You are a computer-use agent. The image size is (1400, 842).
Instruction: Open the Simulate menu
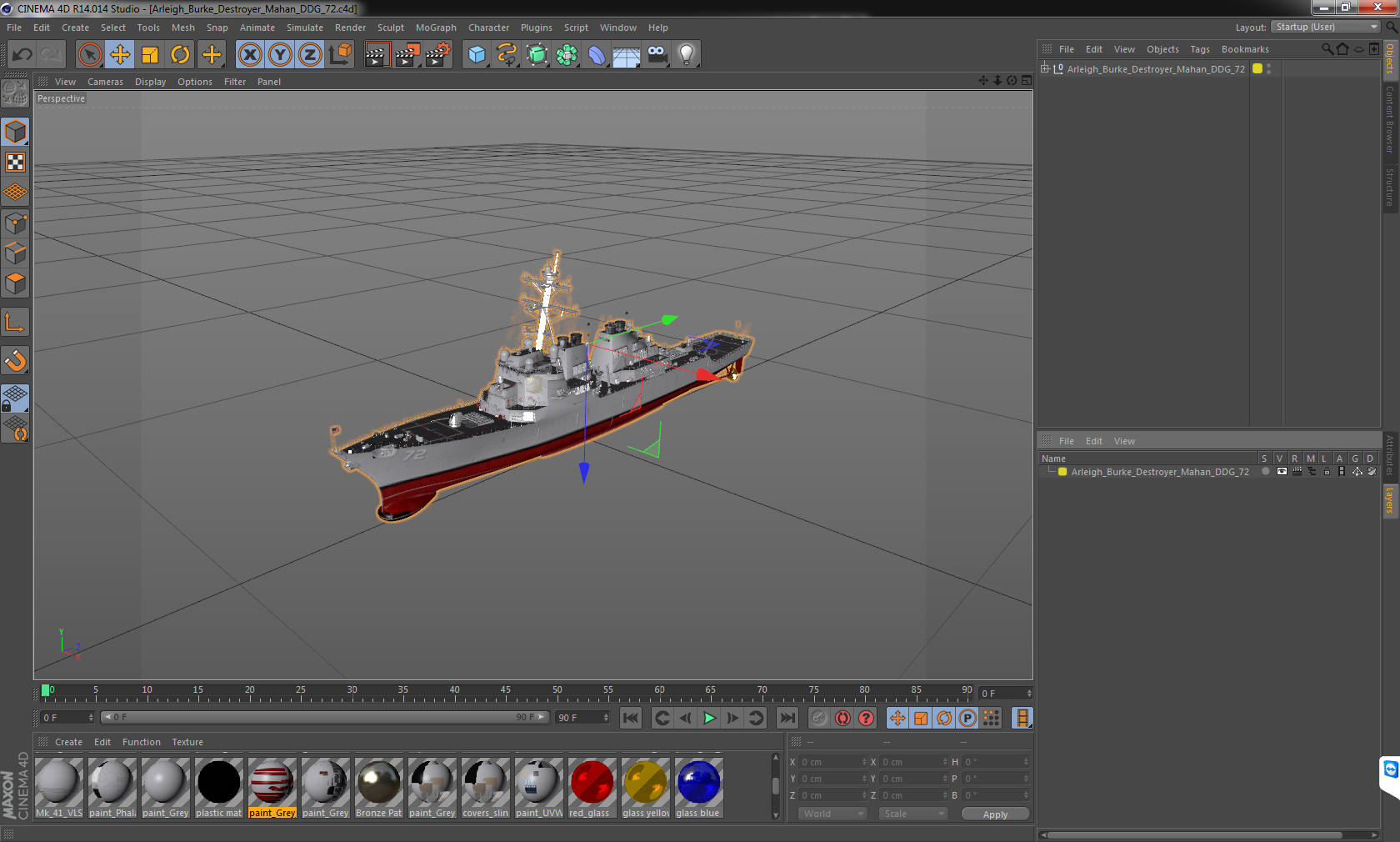[x=305, y=28]
